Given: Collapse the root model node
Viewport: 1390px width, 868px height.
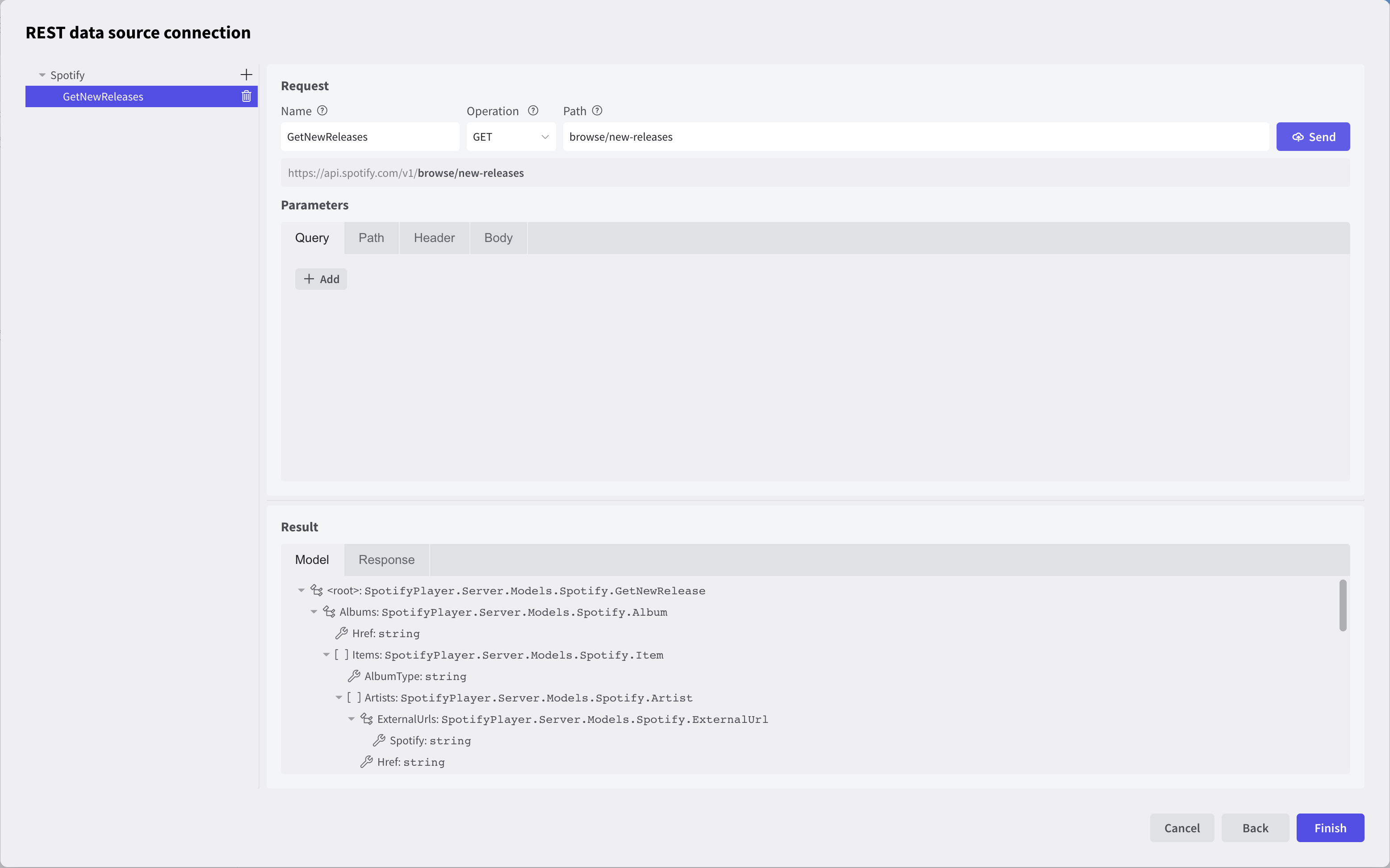Looking at the screenshot, I should (x=301, y=591).
